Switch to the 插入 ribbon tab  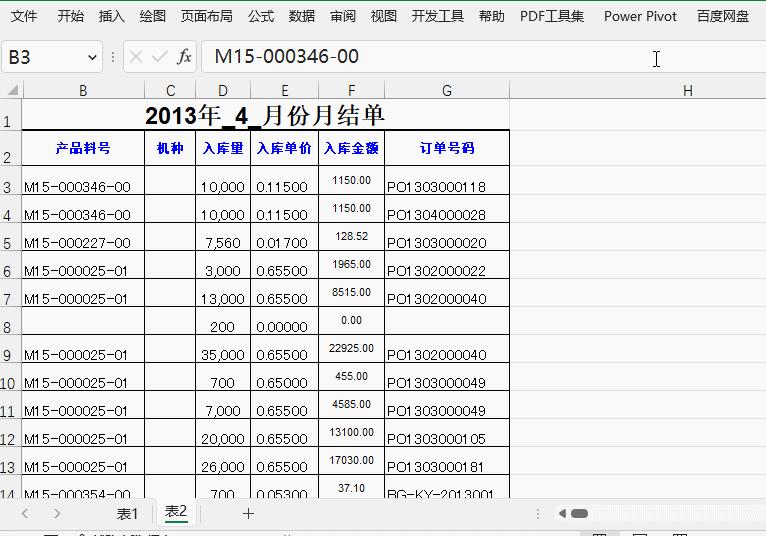pyautogui.click(x=111, y=16)
